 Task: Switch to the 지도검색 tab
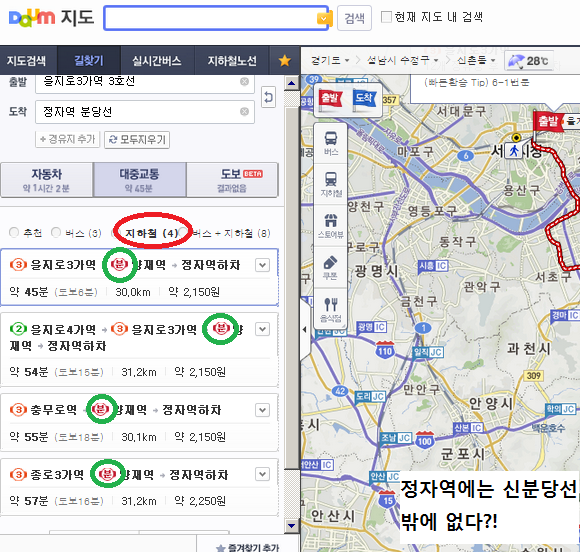27,61
